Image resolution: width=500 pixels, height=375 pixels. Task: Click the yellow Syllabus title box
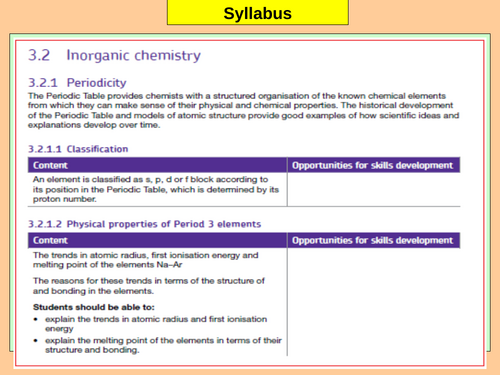(258, 12)
